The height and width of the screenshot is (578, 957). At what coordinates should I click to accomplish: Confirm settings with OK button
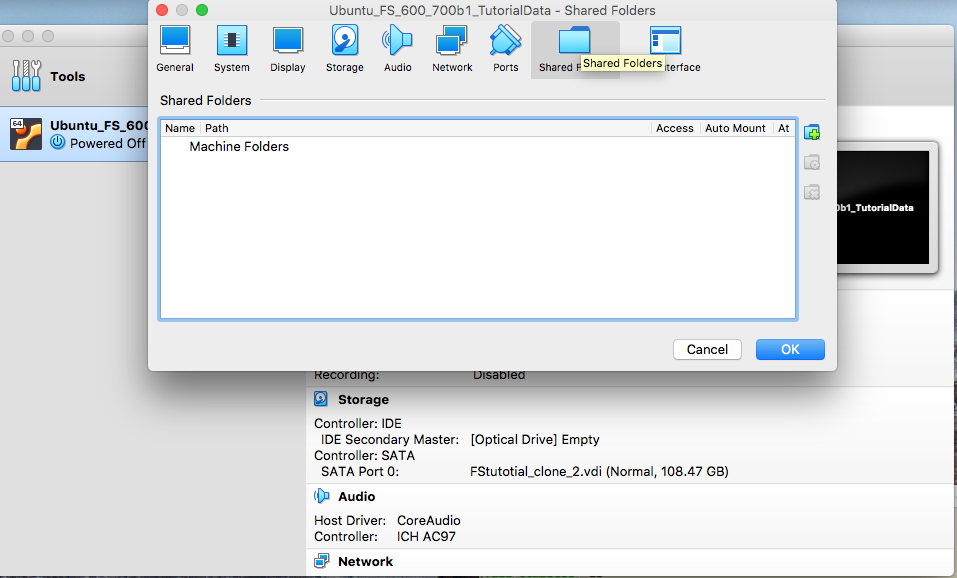pos(790,349)
